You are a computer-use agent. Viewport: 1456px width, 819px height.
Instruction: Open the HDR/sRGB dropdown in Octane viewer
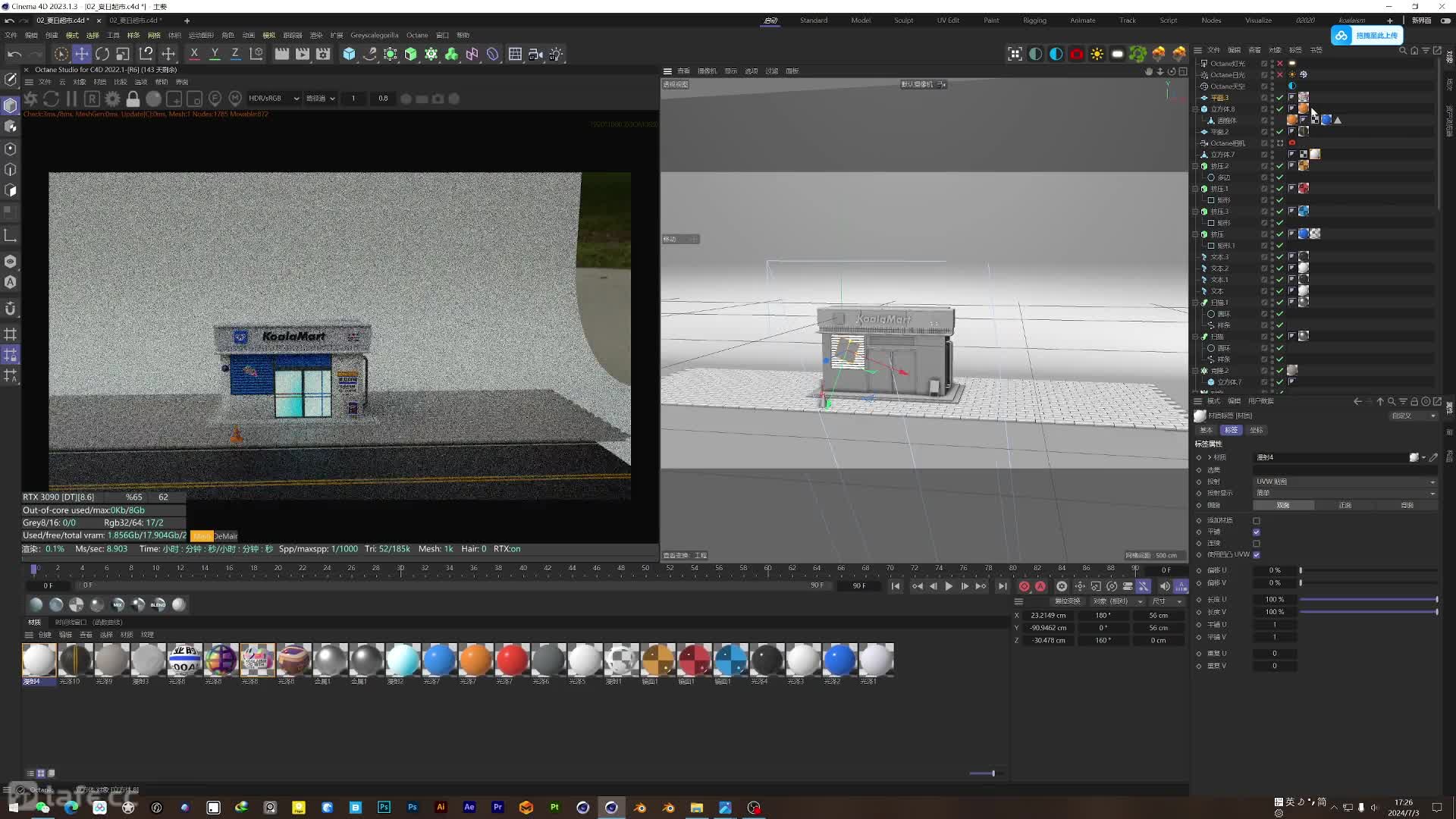tap(274, 99)
